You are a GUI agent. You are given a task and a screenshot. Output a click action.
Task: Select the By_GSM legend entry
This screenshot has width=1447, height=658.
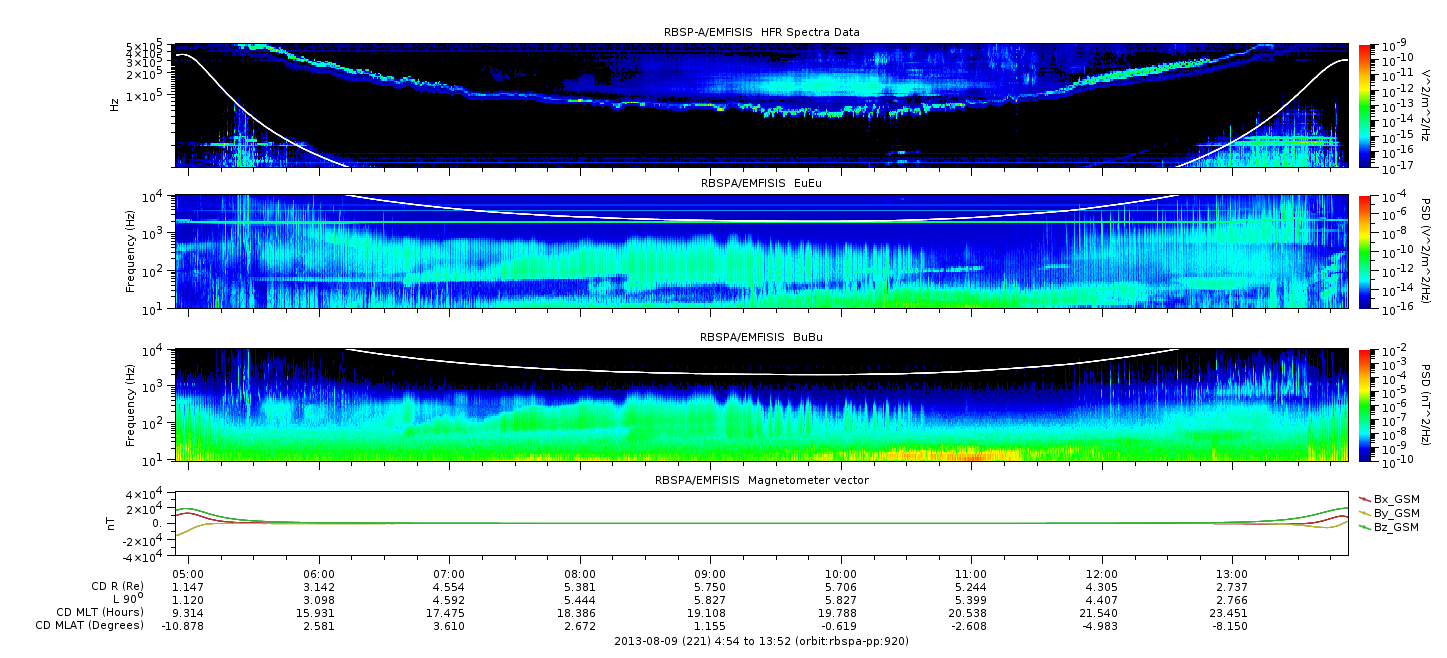(1388, 512)
